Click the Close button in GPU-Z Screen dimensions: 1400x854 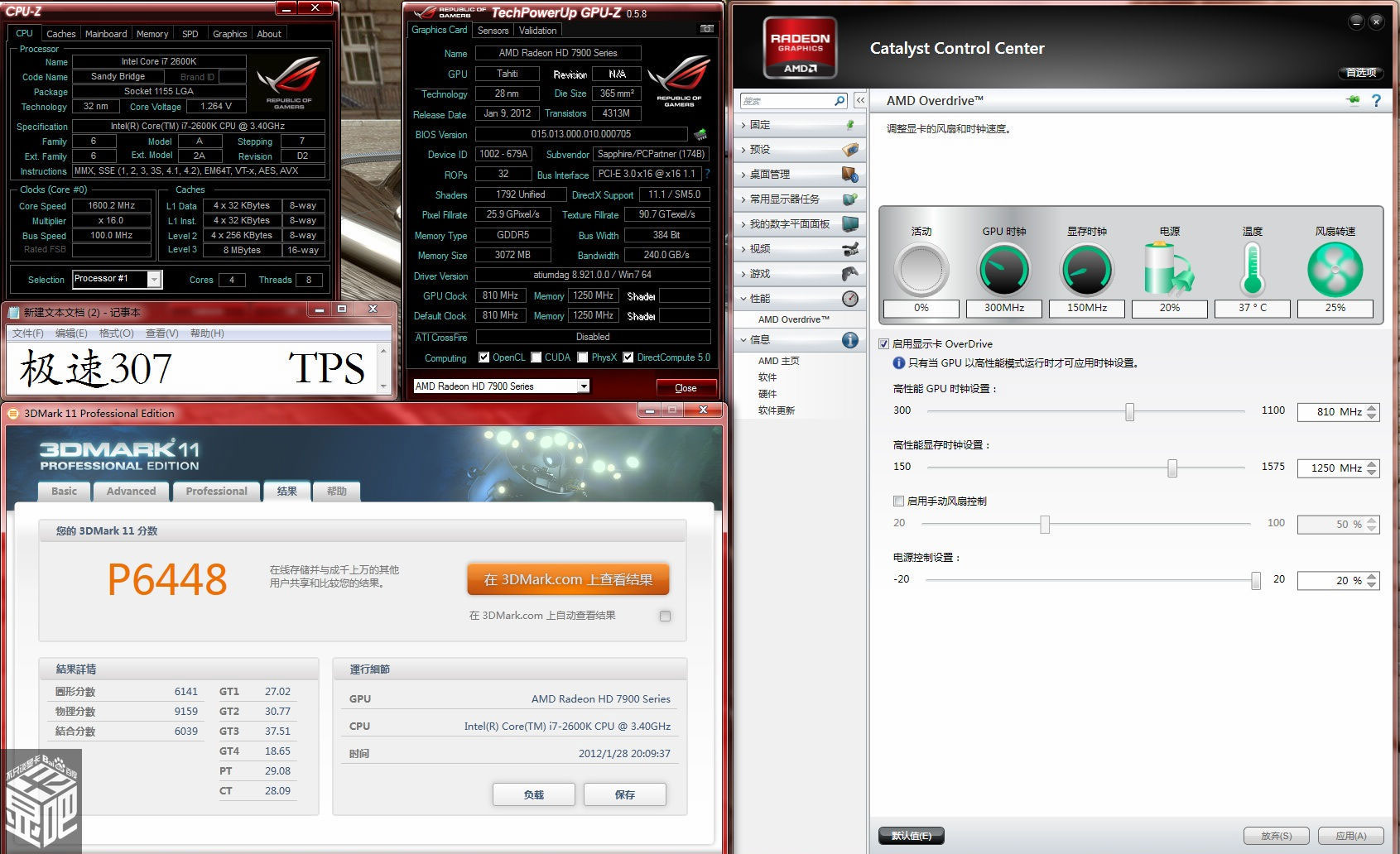click(686, 388)
